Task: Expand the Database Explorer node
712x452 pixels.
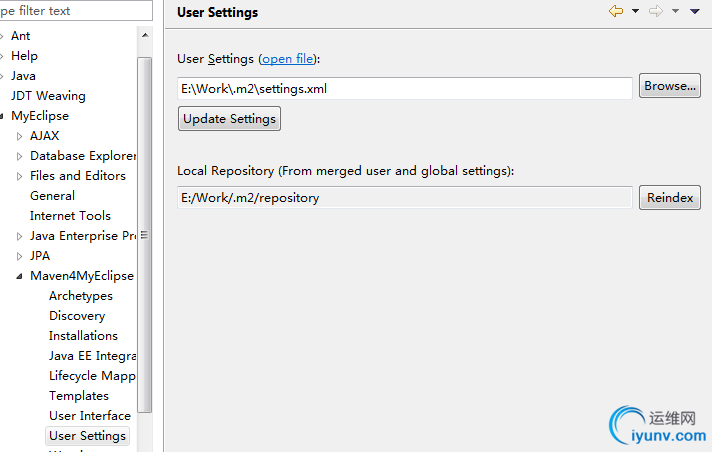Action: pyautogui.click(x=20, y=156)
